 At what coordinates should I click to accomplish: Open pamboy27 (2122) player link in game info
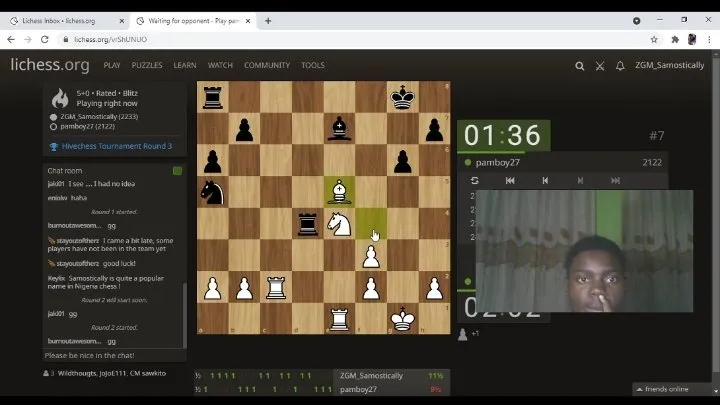[87, 126]
